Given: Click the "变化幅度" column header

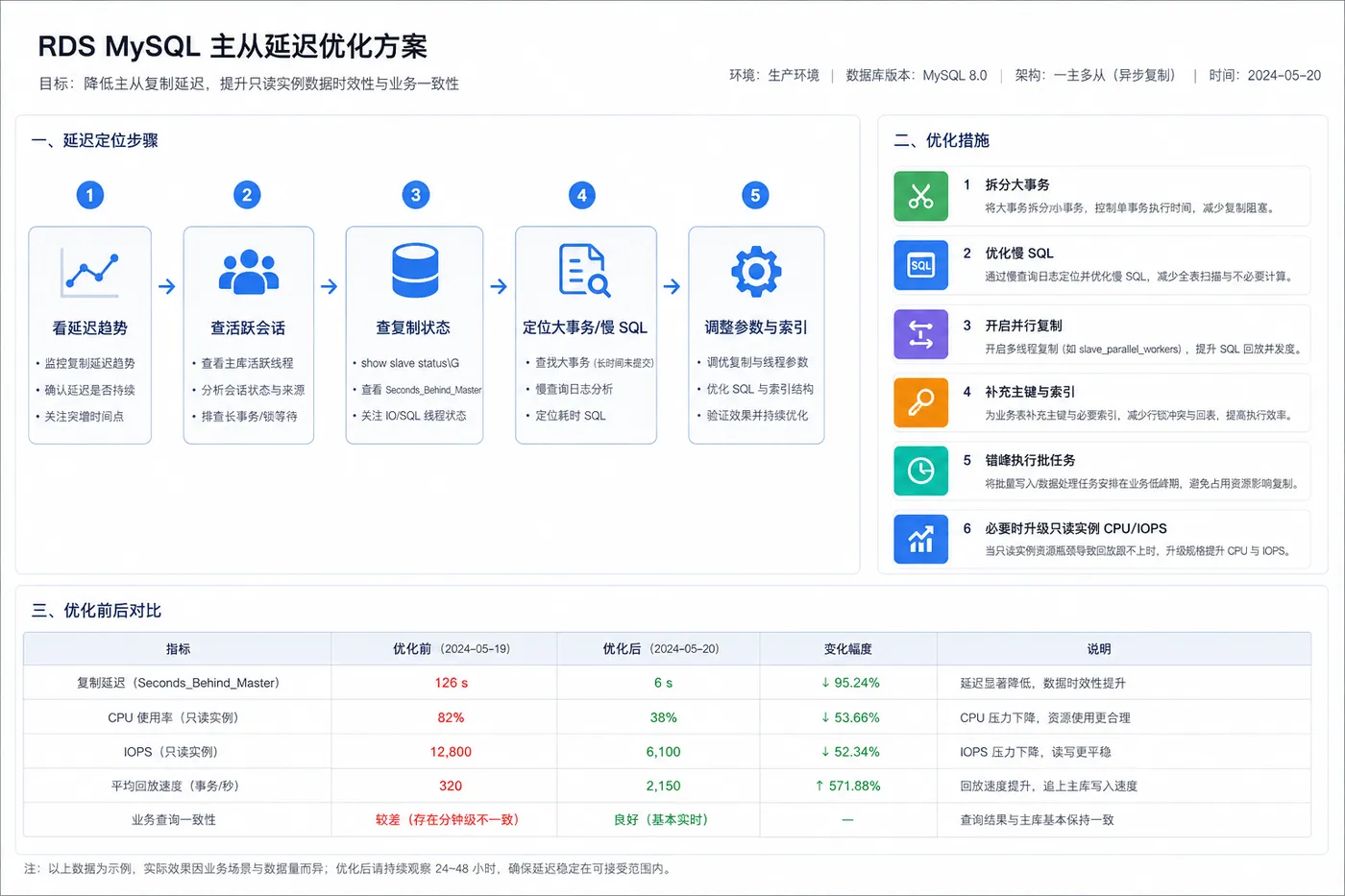Looking at the screenshot, I should [x=847, y=649].
